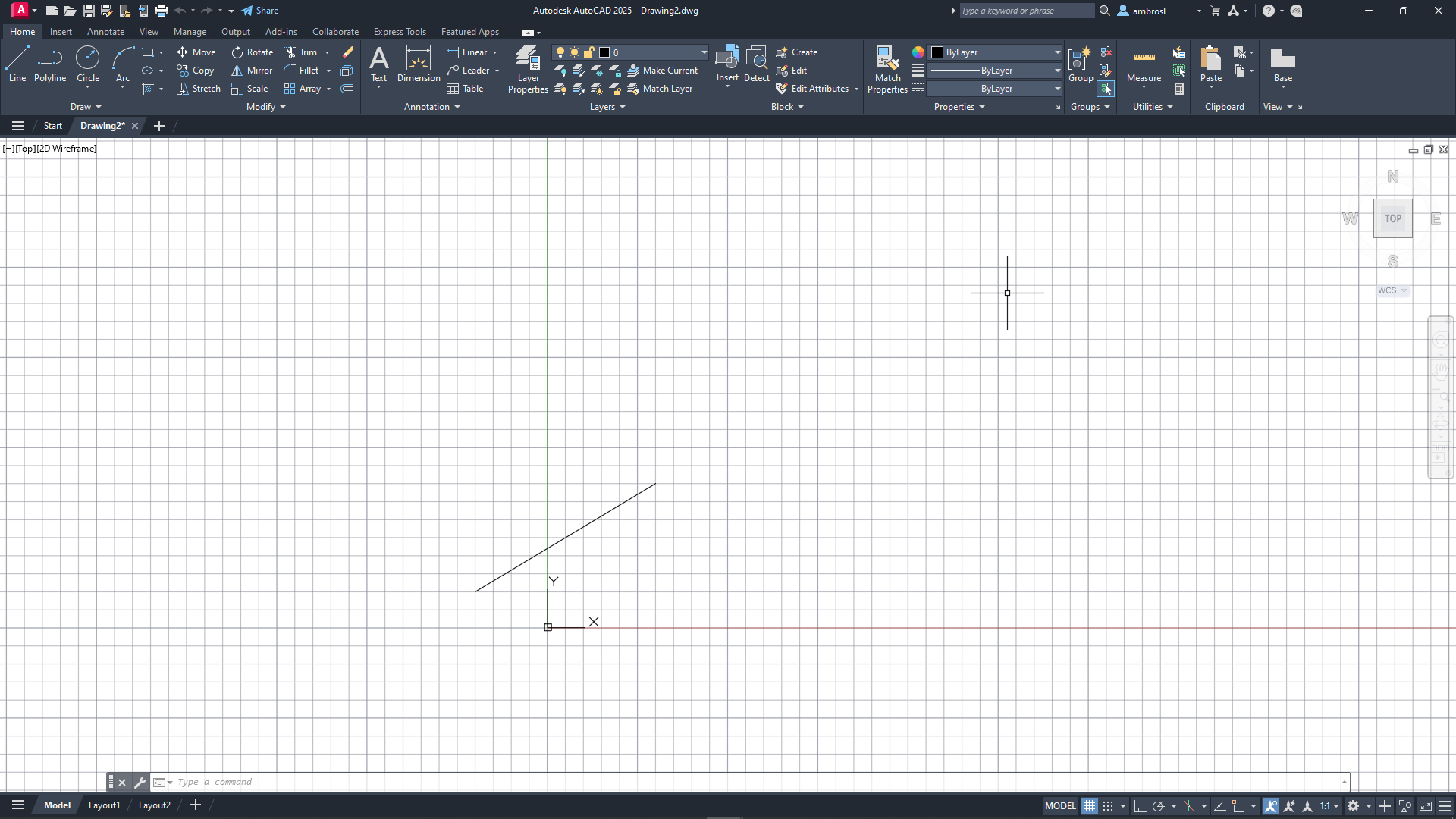The height and width of the screenshot is (819, 1456).
Task: Open the Layer Properties manager
Action: tap(528, 69)
